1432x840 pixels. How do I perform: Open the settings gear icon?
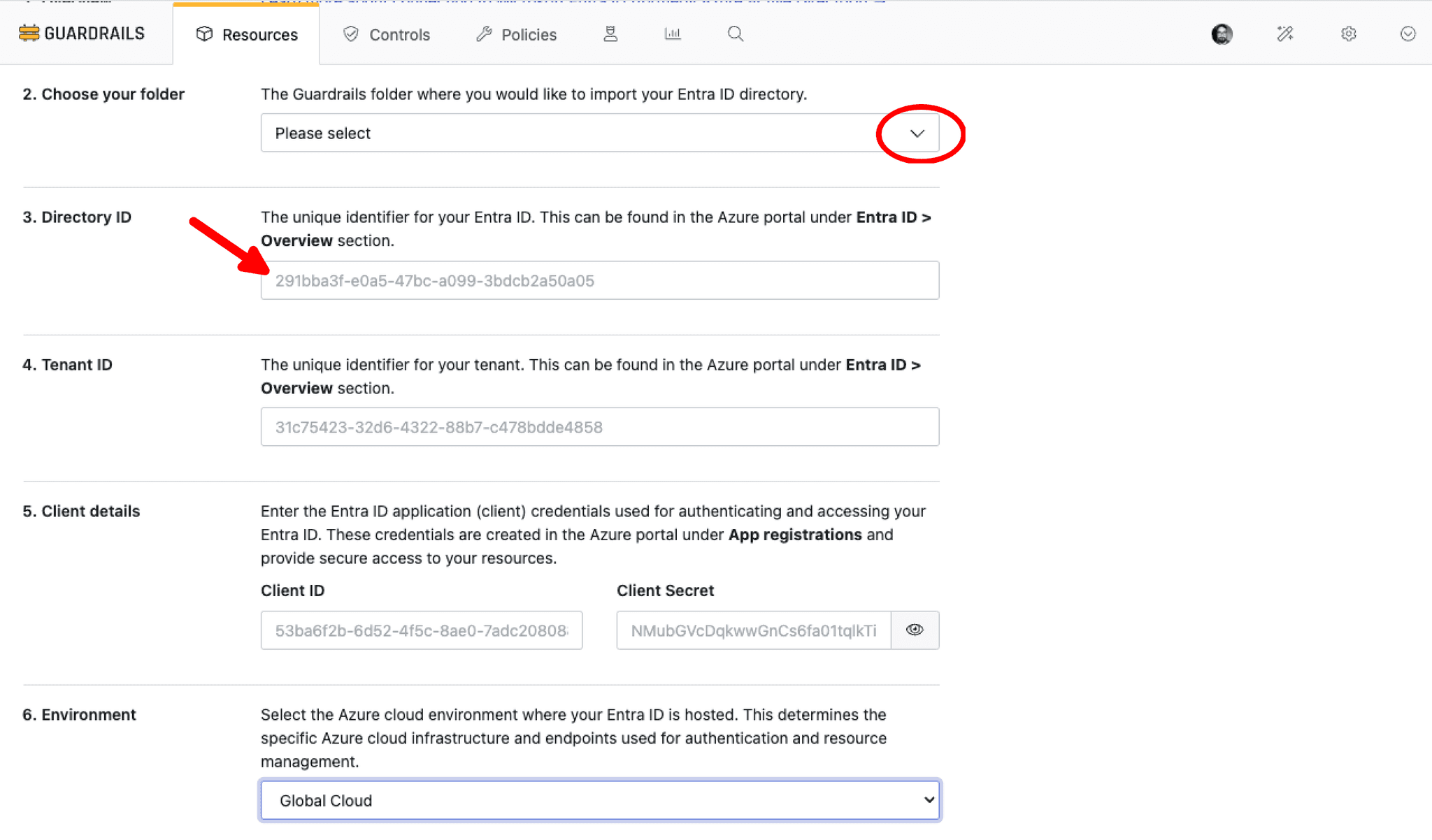tap(1349, 34)
